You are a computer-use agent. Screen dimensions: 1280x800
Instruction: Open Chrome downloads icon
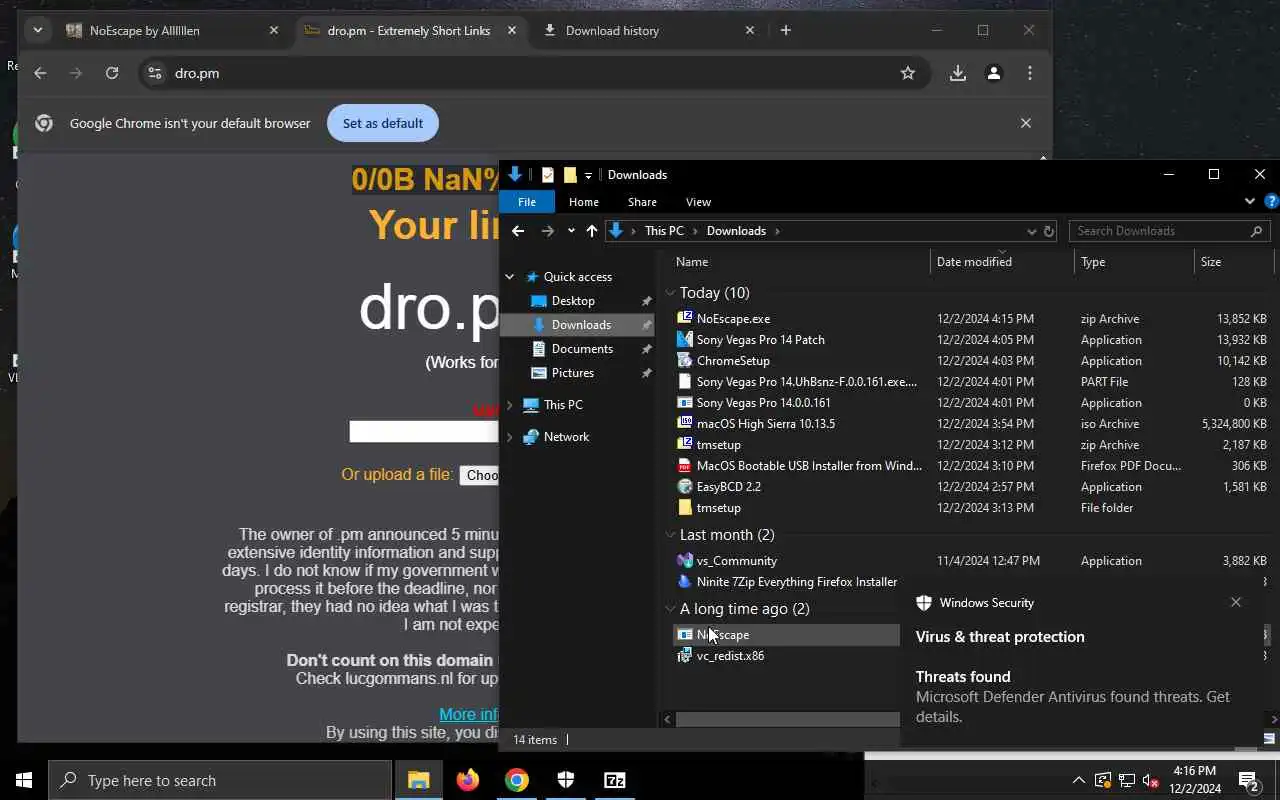tap(957, 73)
